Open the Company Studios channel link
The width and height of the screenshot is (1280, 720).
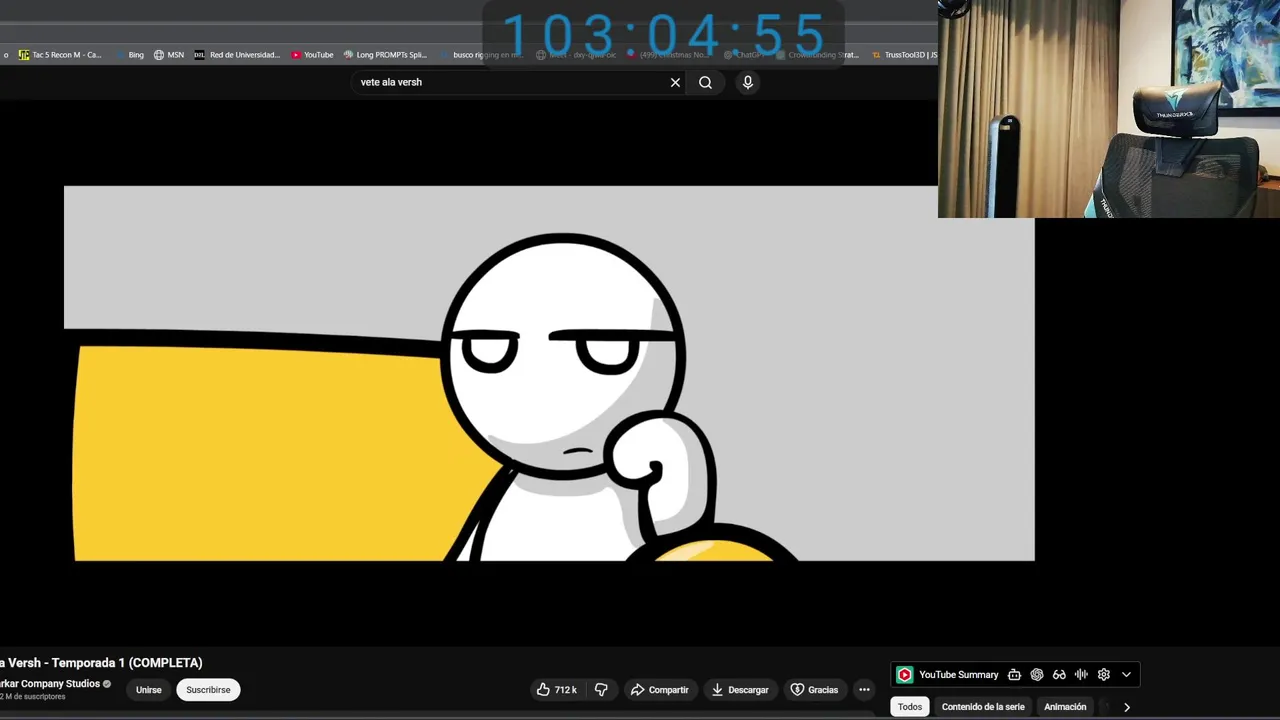pos(50,684)
